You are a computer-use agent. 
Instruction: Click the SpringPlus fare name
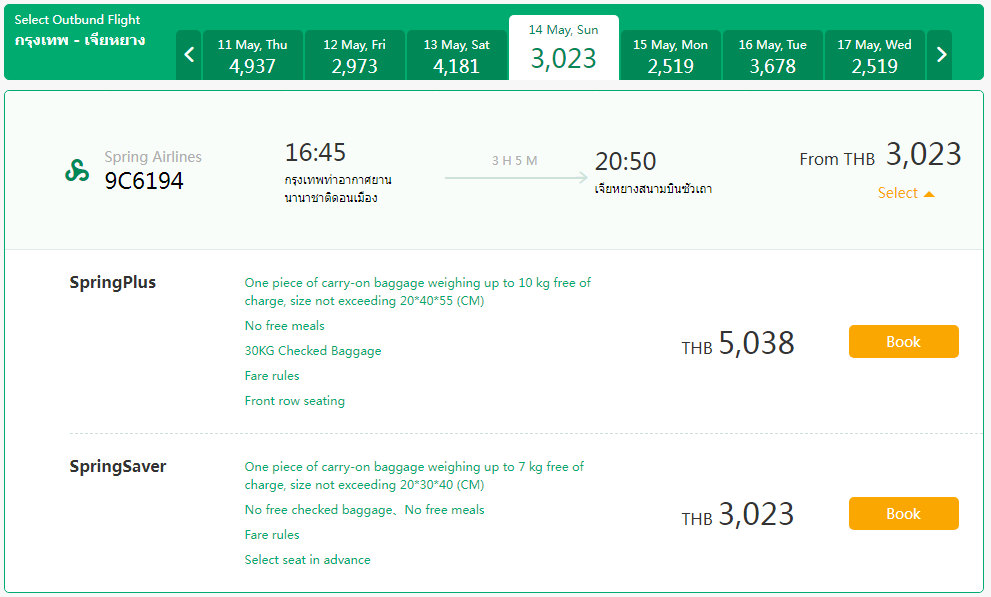click(112, 282)
